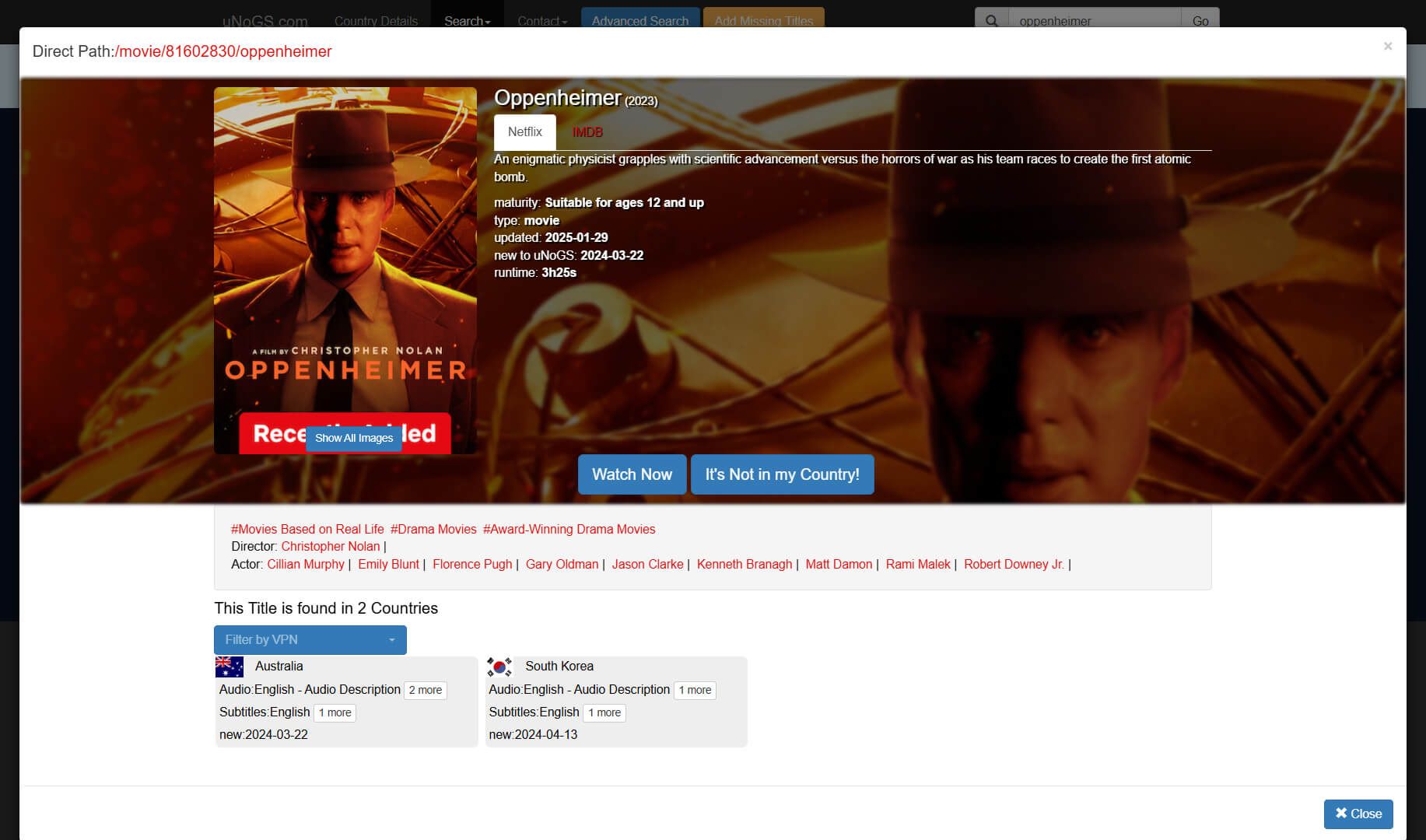The height and width of the screenshot is (840, 1426).
Task: Open actor Rami Malek link
Action: [918, 564]
